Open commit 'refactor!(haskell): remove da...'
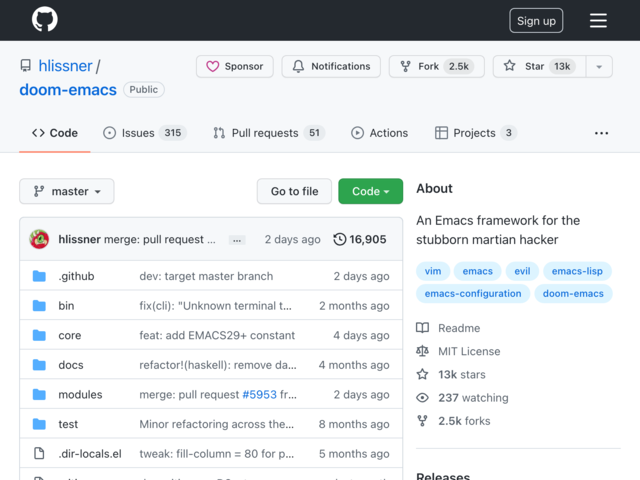Image resolution: width=640 pixels, height=480 pixels. pos(218,365)
